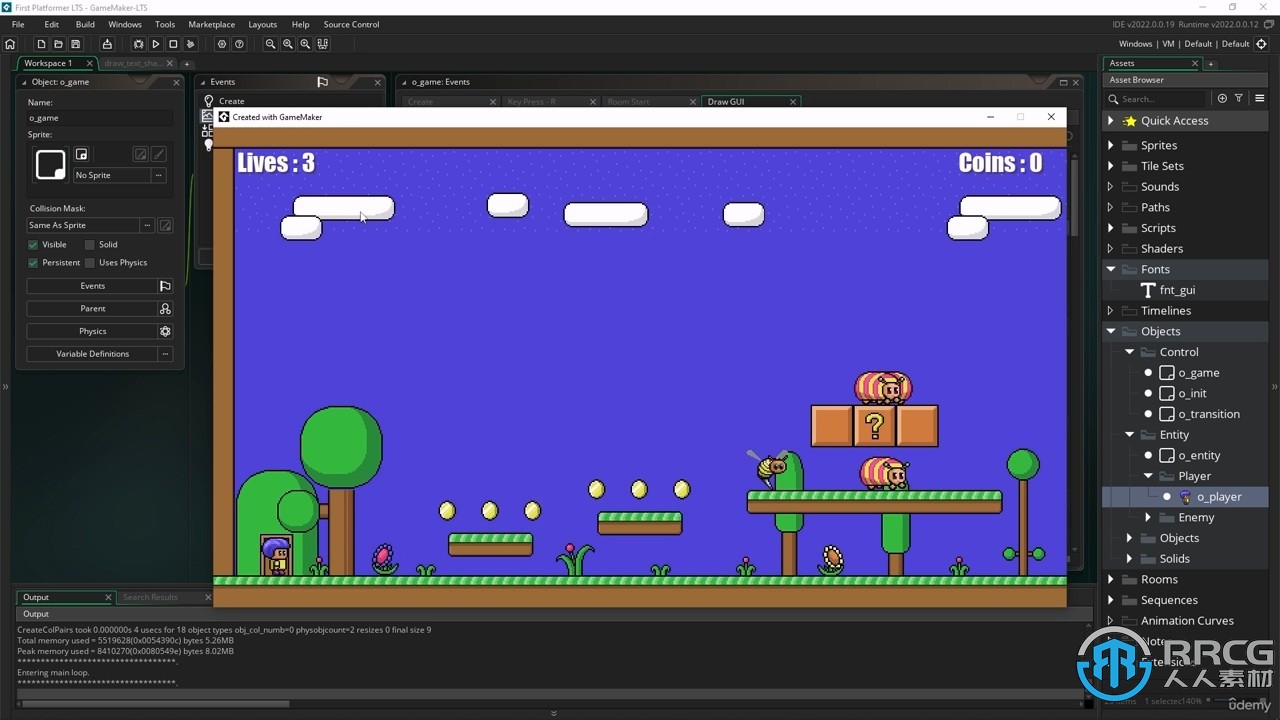
Task: Uncheck the Visible checkbox
Action: tap(33, 245)
